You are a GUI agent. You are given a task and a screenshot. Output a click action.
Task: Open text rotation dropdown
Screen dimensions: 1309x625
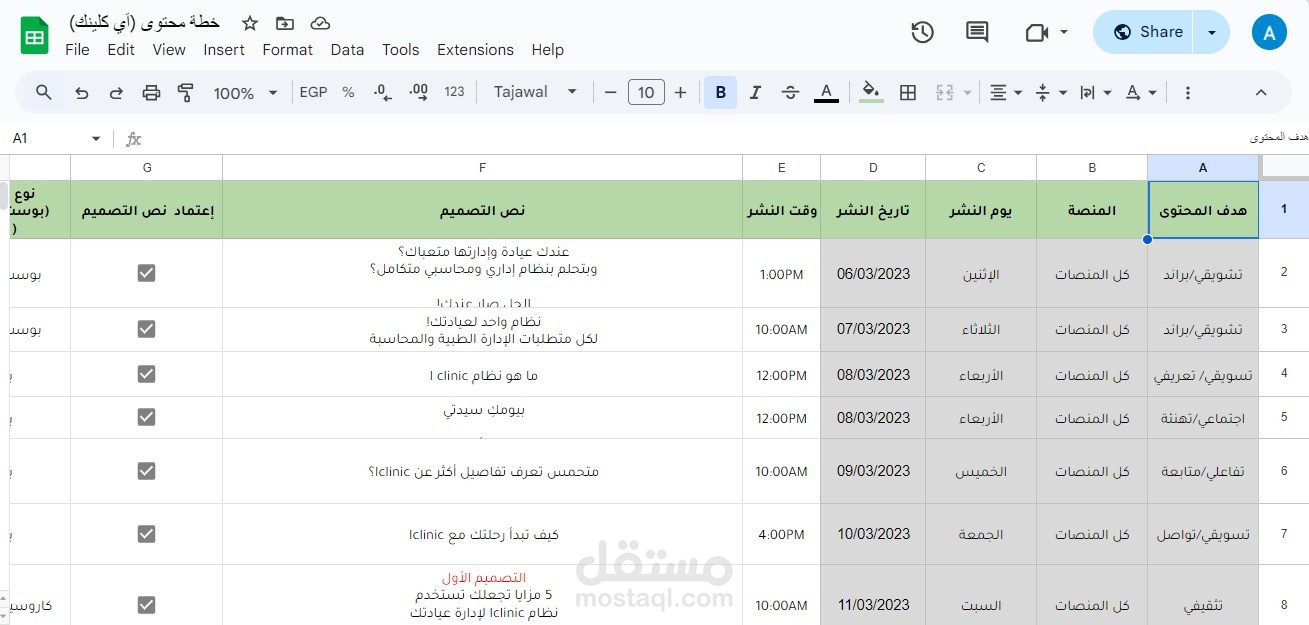coord(1140,93)
